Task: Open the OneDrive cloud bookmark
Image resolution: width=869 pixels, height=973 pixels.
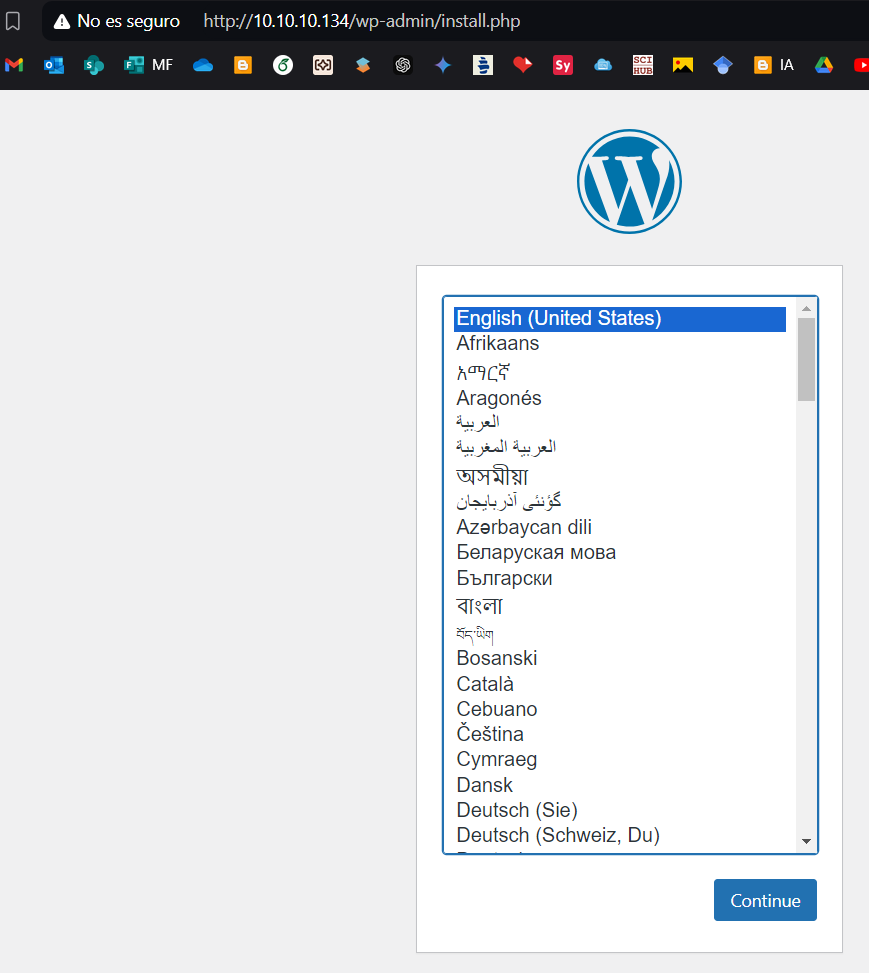Action: pyautogui.click(x=203, y=65)
